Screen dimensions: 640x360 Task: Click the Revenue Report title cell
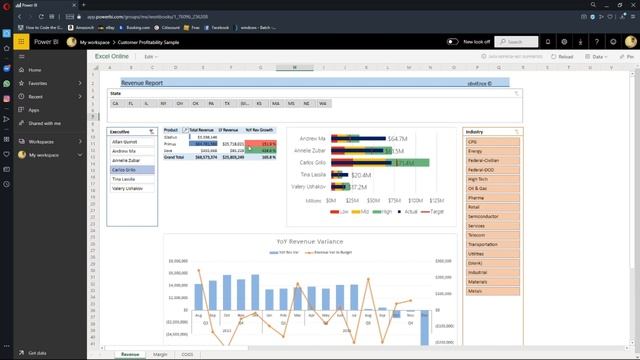click(x=142, y=83)
